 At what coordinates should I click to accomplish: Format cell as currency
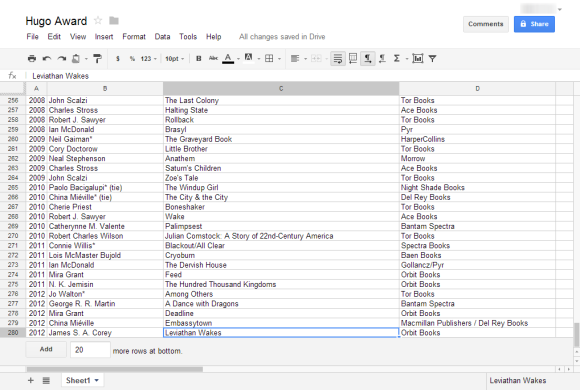pos(118,58)
